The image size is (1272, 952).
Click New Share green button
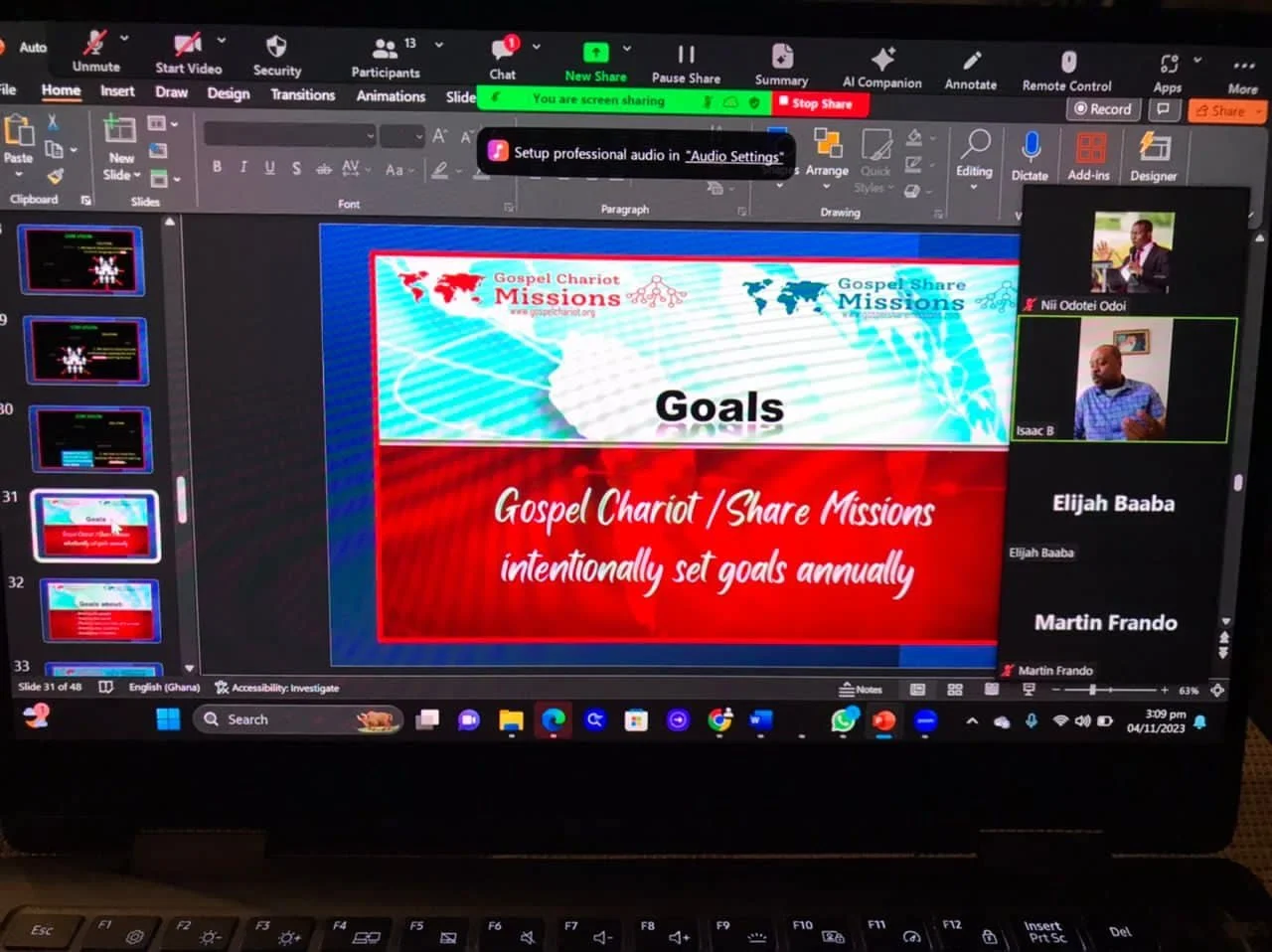coord(595,62)
